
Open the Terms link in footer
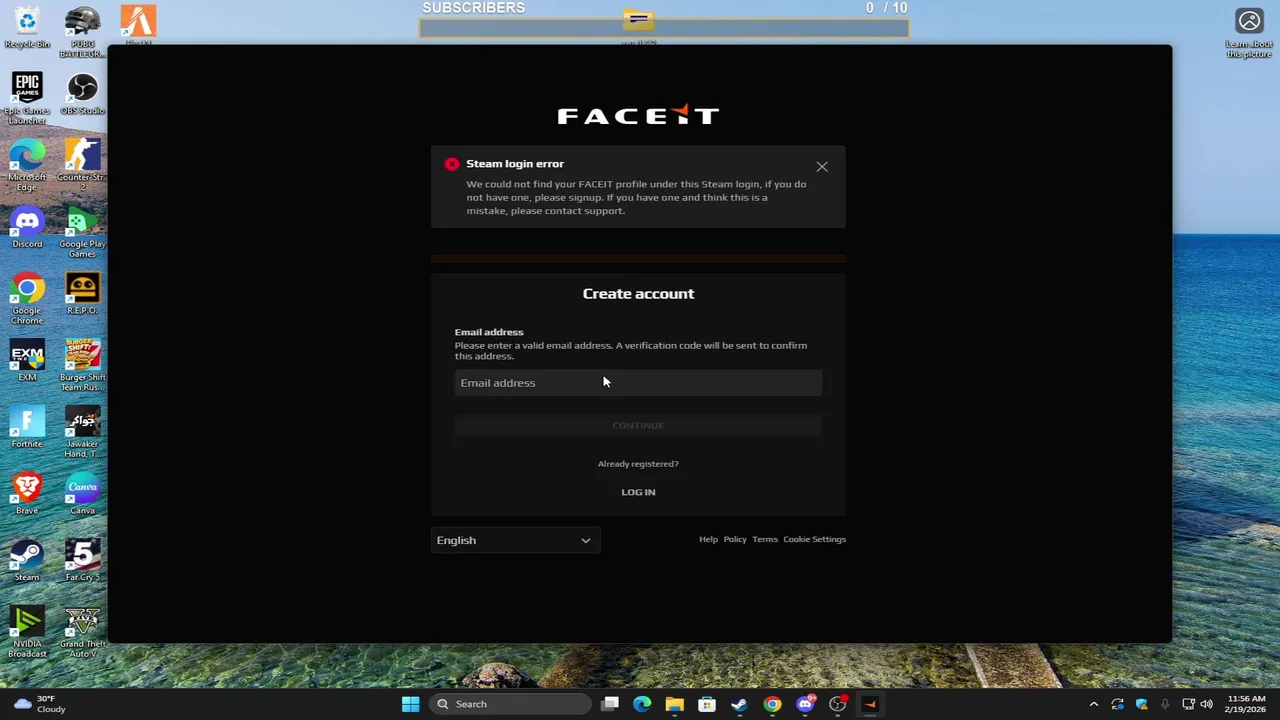tap(765, 539)
